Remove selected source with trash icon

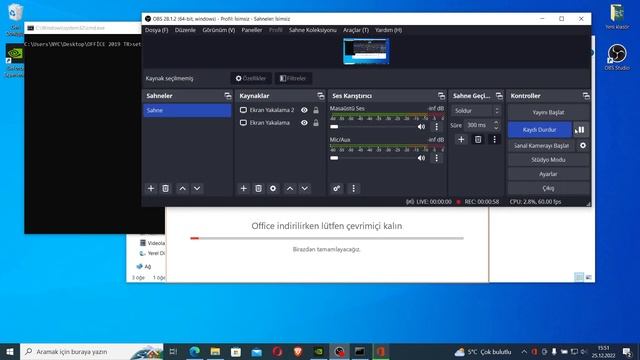258,189
